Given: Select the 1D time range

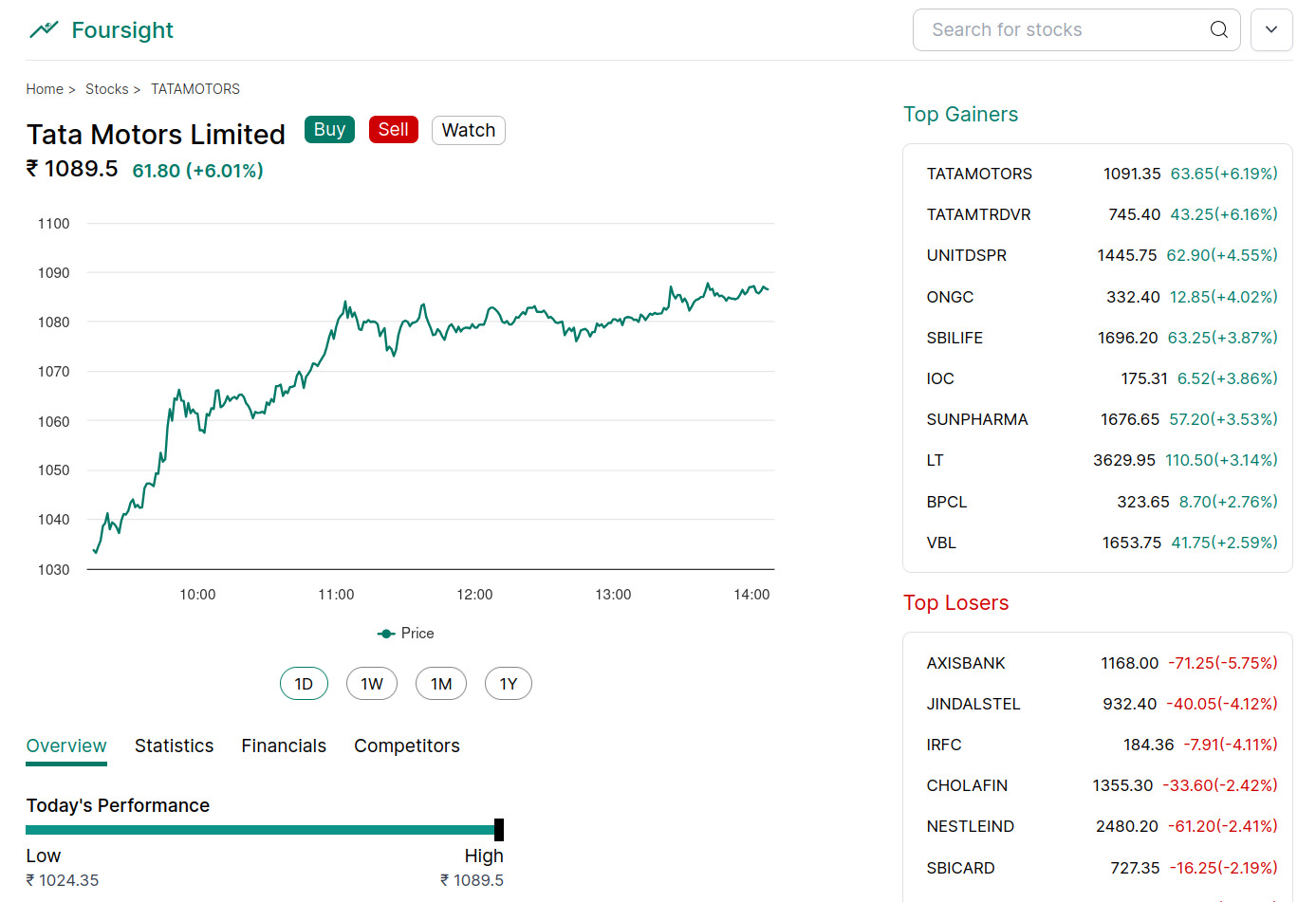Looking at the screenshot, I should 304,683.
